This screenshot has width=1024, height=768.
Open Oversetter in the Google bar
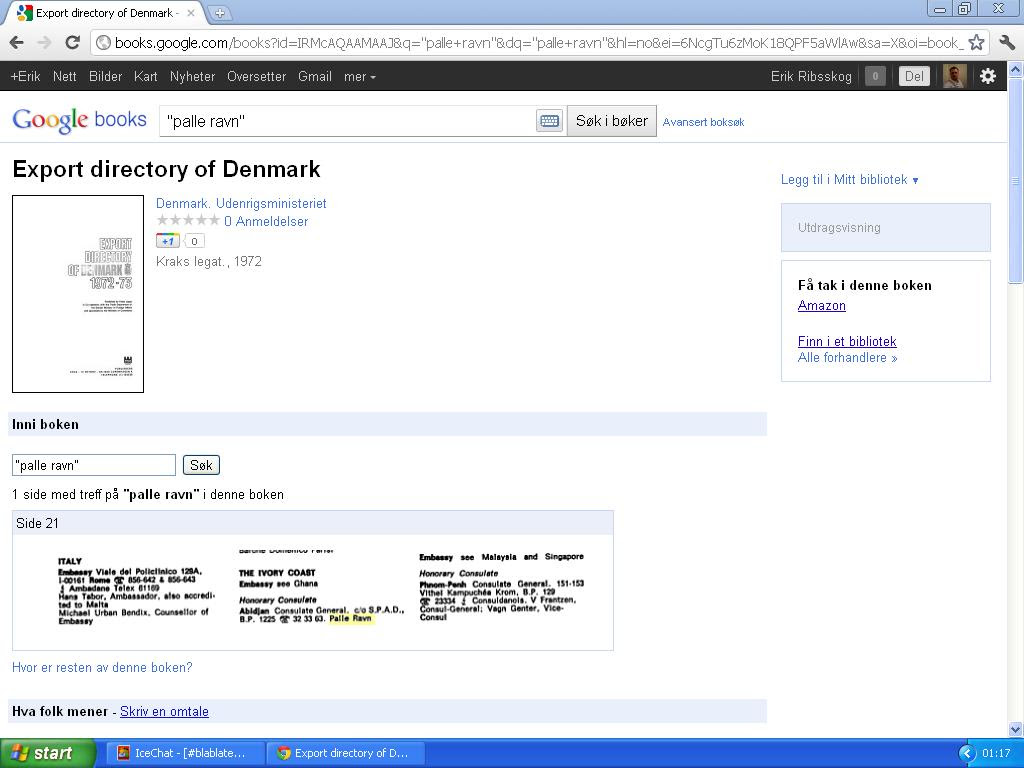pyautogui.click(x=257, y=76)
